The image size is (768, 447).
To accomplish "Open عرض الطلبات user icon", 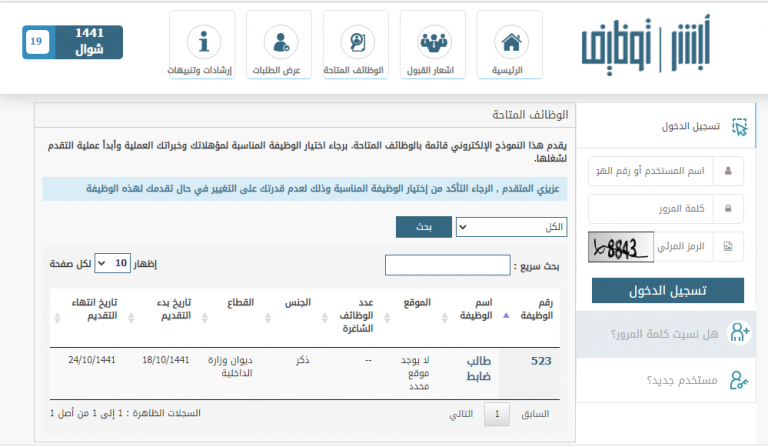I will tap(279, 43).
